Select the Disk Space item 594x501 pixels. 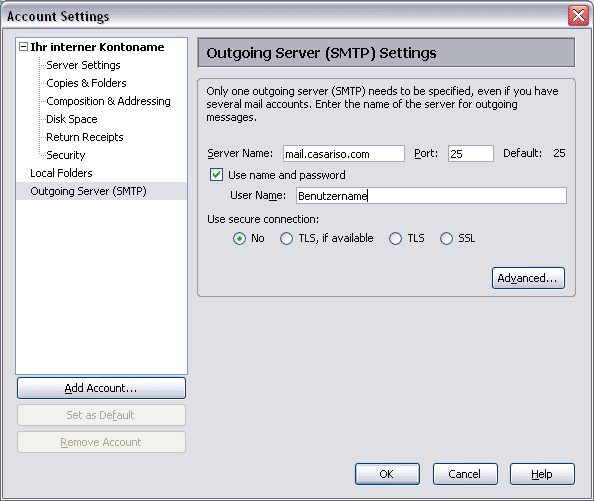tap(72, 119)
